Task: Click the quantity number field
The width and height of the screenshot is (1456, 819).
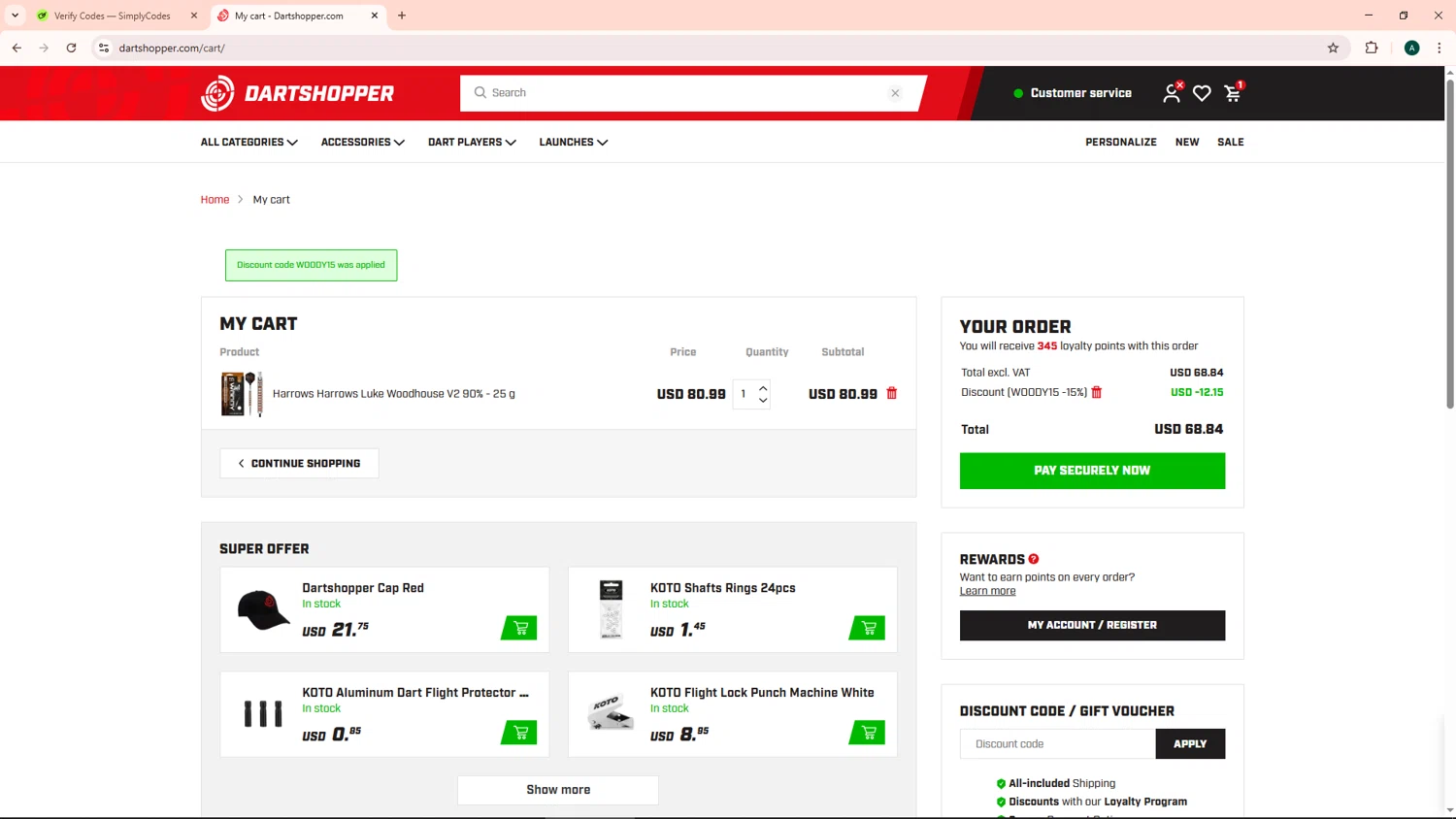Action: point(744,394)
